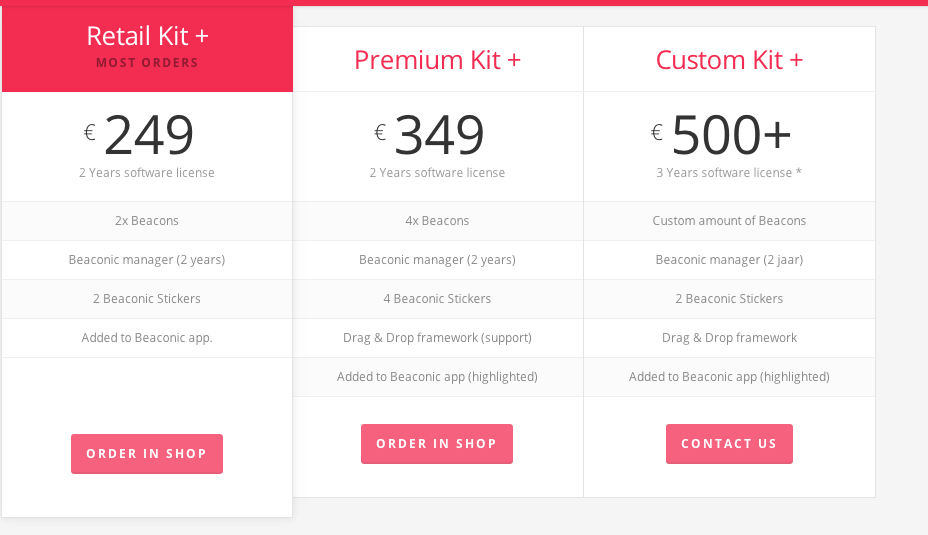The height and width of the screenshot is (535, 928).
Task: Click the 249 euro price
Action: point(149,135)
